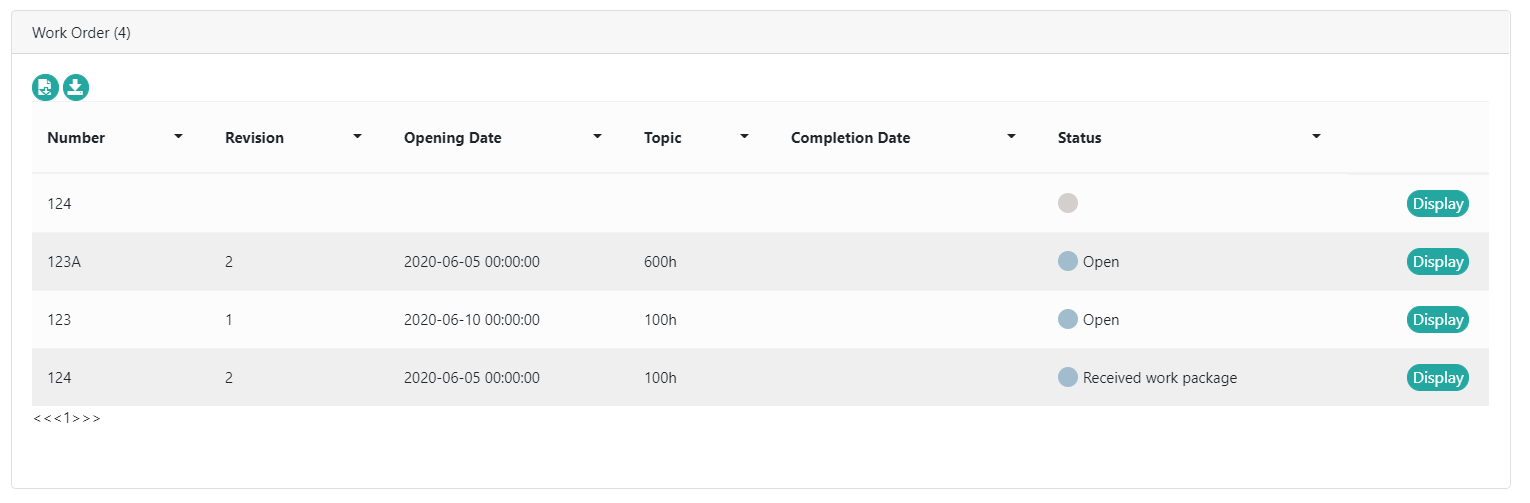
Task: Click the export document icon above the table
Action: [45, 88]
